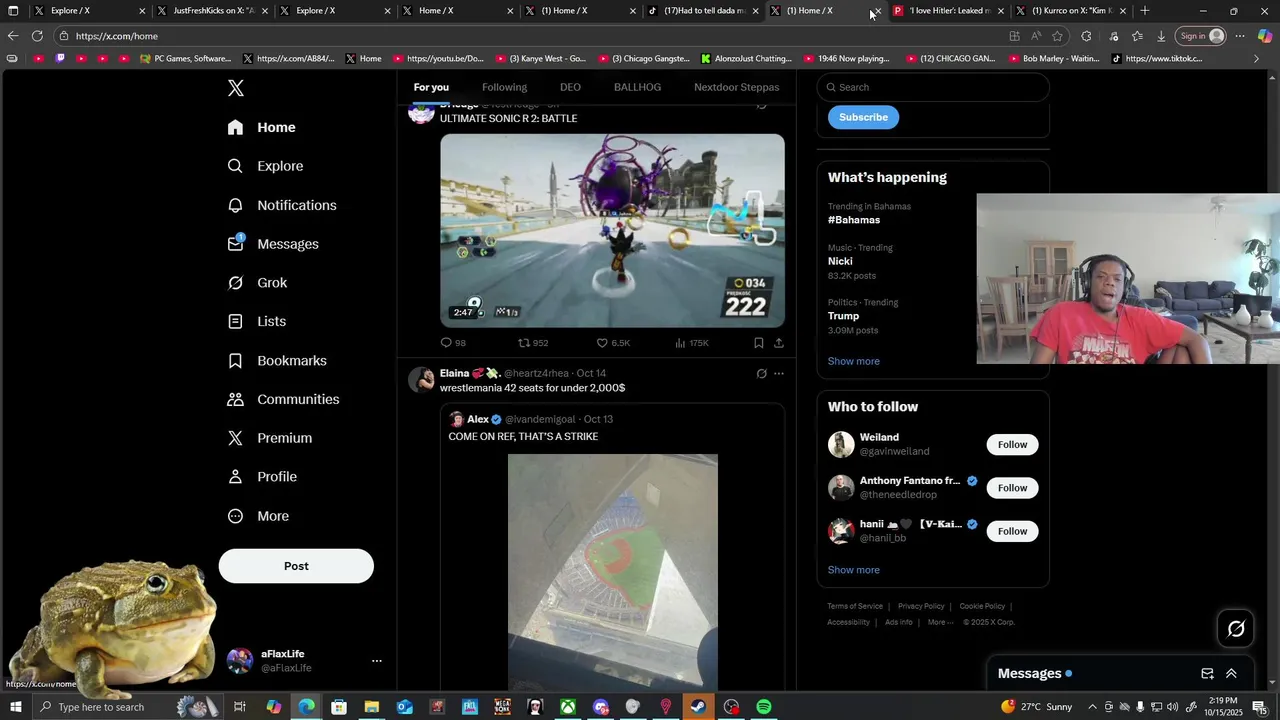Follow Weiland
Screen dimensions: 1280x720
(x=1012, y=445)
